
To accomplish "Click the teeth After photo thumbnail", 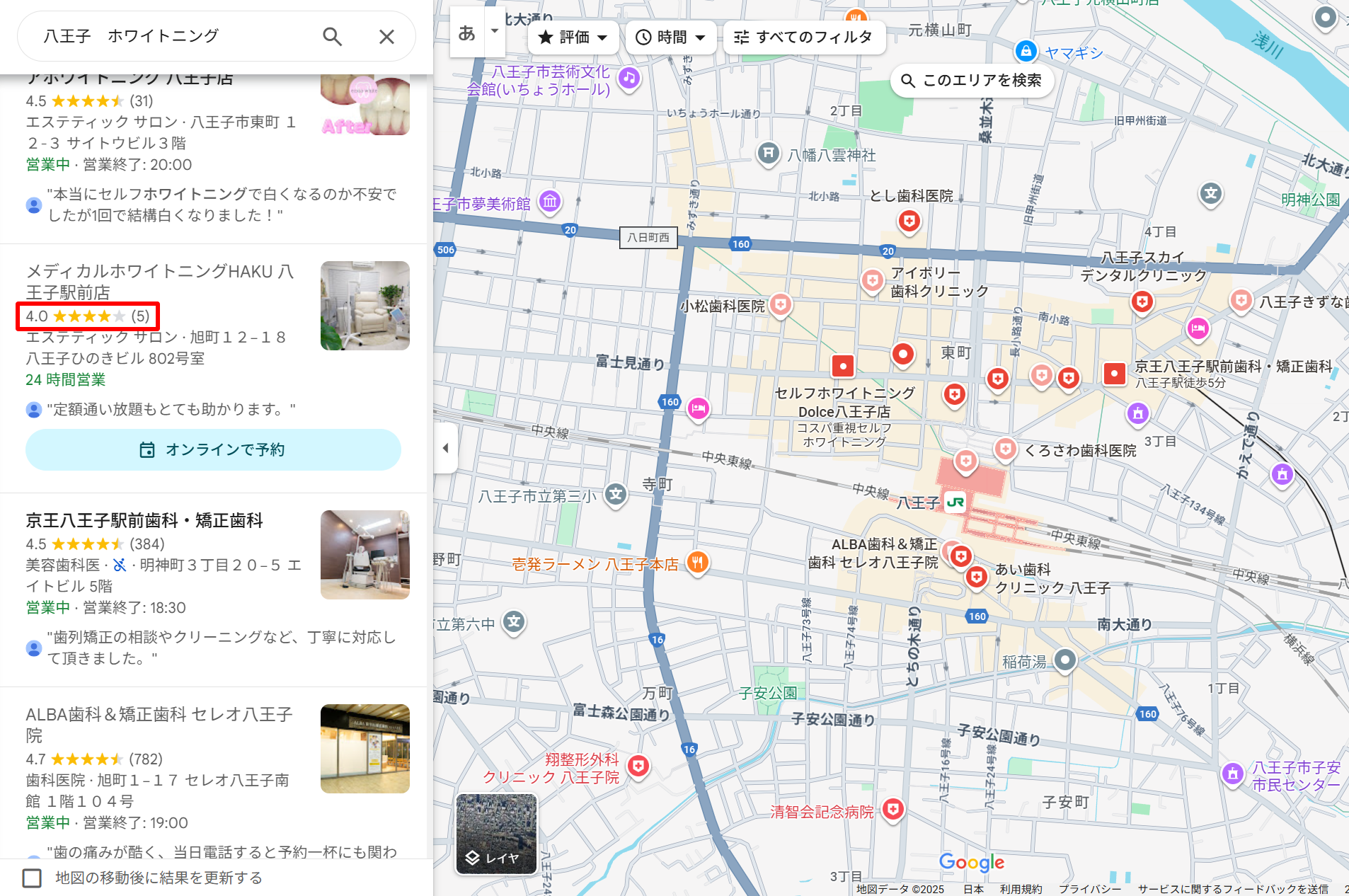I will click(x=365, y=105).
